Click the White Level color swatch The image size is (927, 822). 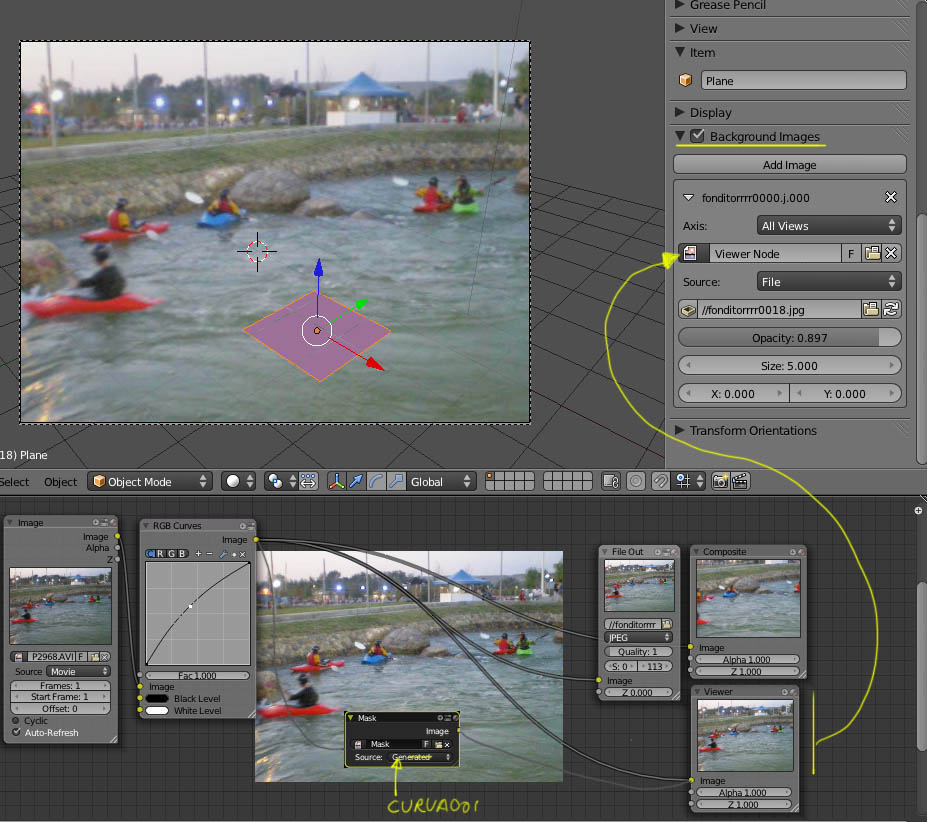pyautogui.click(x=157, y=710)
